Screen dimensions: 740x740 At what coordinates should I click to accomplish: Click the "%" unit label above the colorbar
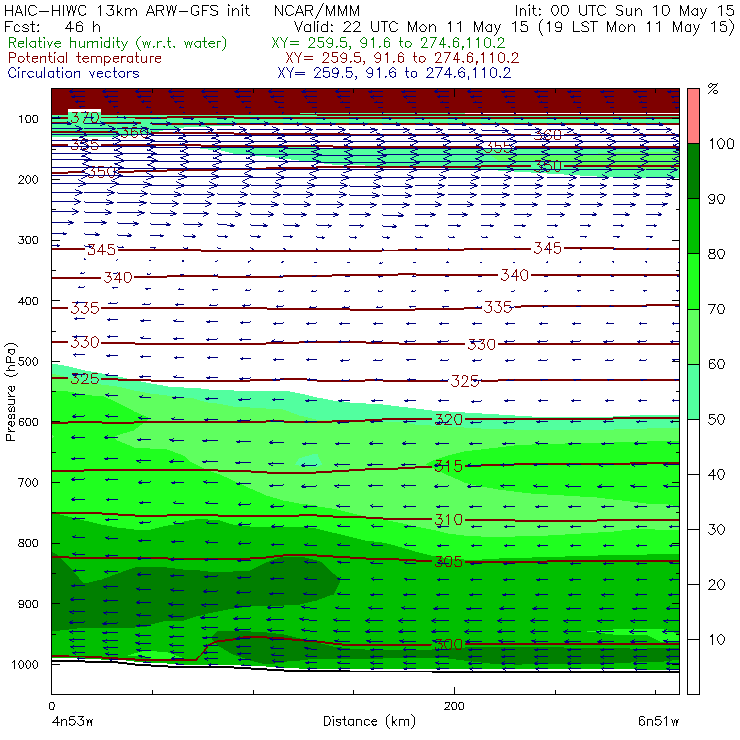click(713, 89)
